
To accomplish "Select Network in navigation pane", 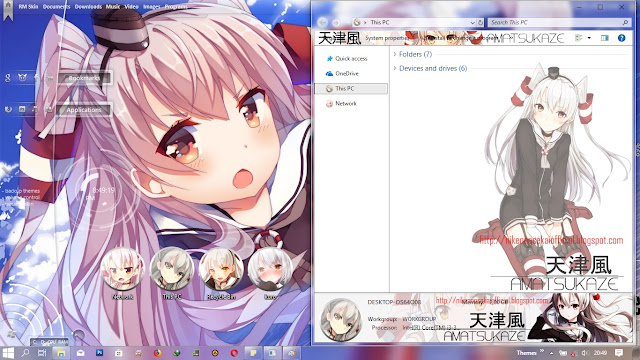I will click(341, 104).
